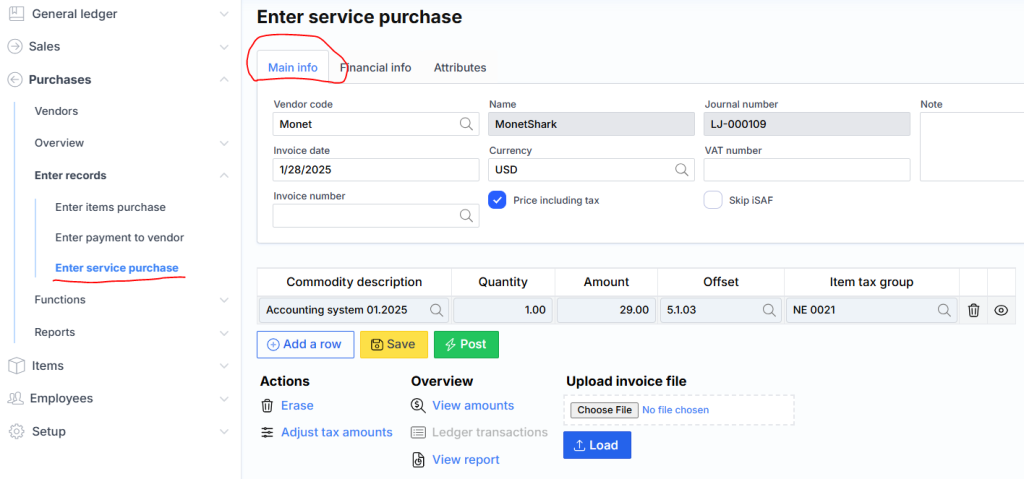
Task: Click the eye icon in the commodity row
Action: click(x=1001, y=311)
